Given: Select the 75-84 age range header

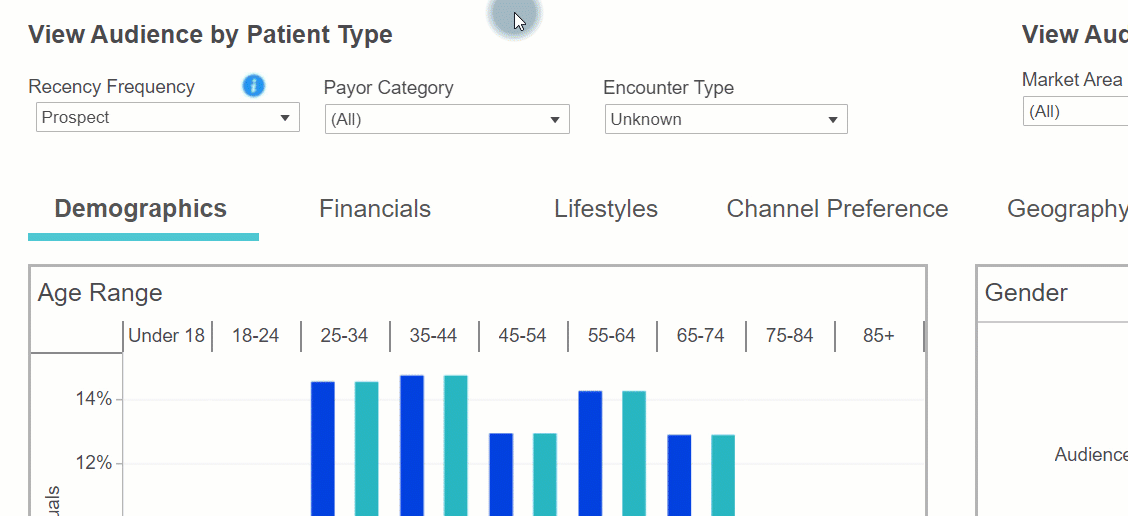Looking at the screenshot, I should point(790,336).
